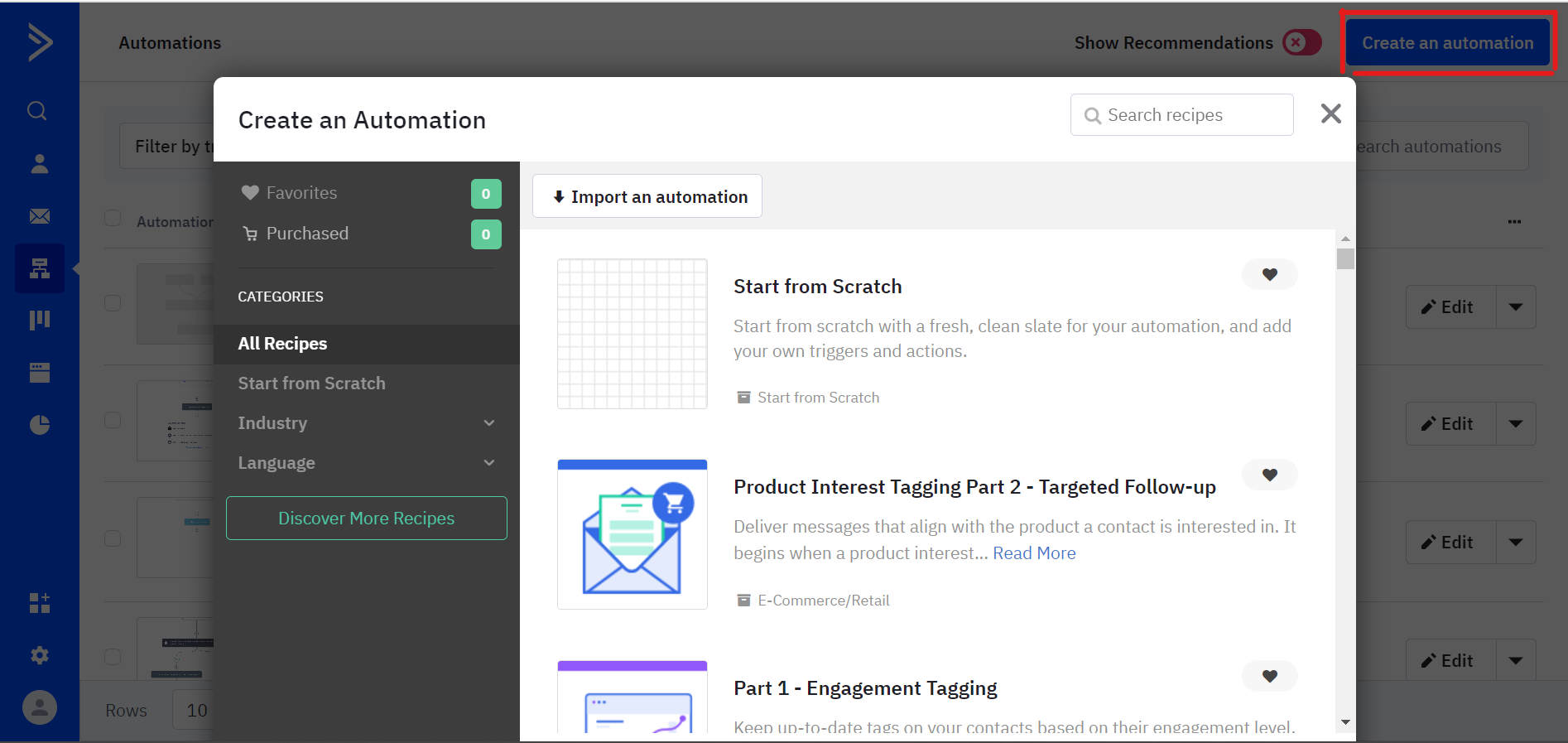Viewport: 1568px width, 743px height.
Task: Open Part 1 - Engagement Tagging title
Action: (x=865, y=688)
